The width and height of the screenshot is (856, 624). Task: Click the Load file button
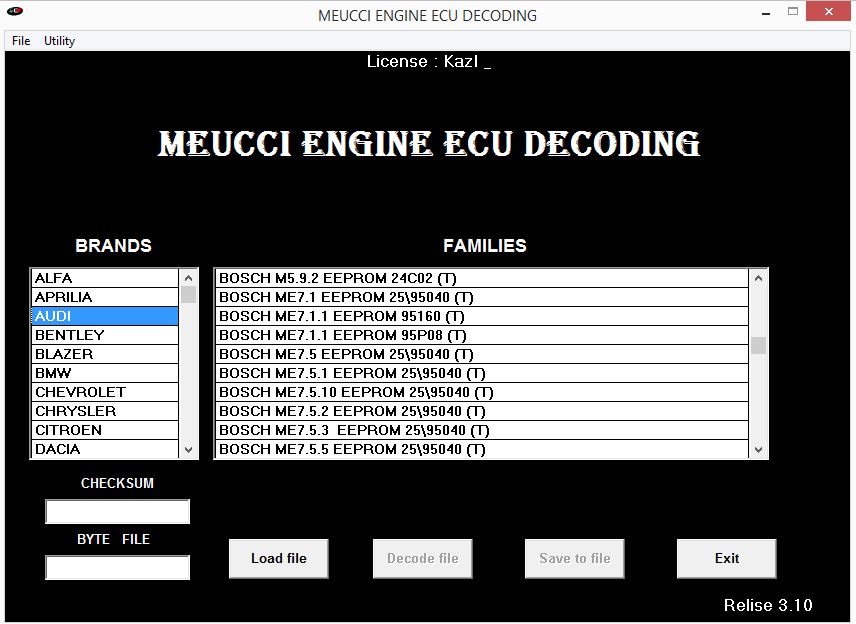click(278, 558)
